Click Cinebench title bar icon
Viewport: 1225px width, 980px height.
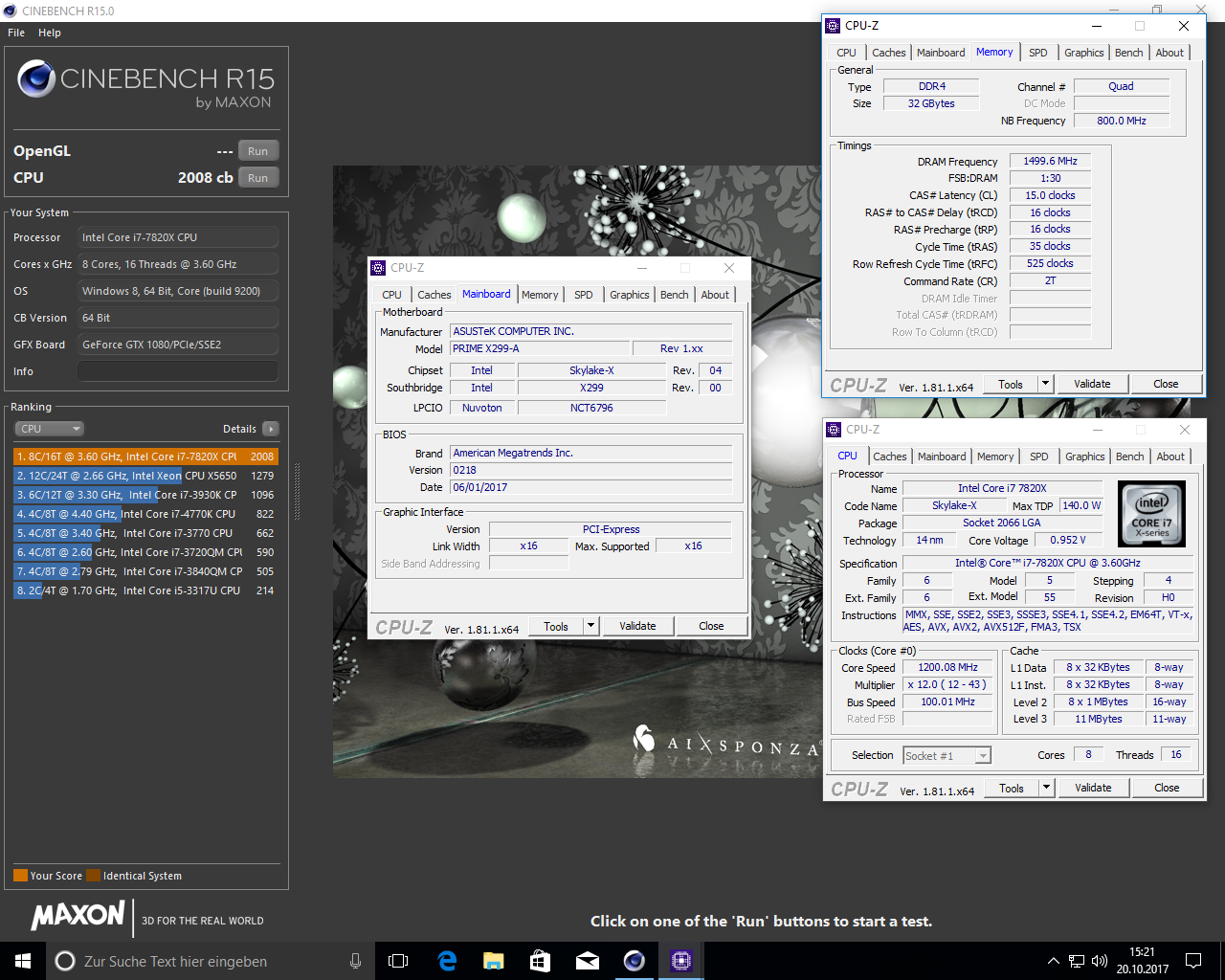pyautogui.click(x=11, y=11)
